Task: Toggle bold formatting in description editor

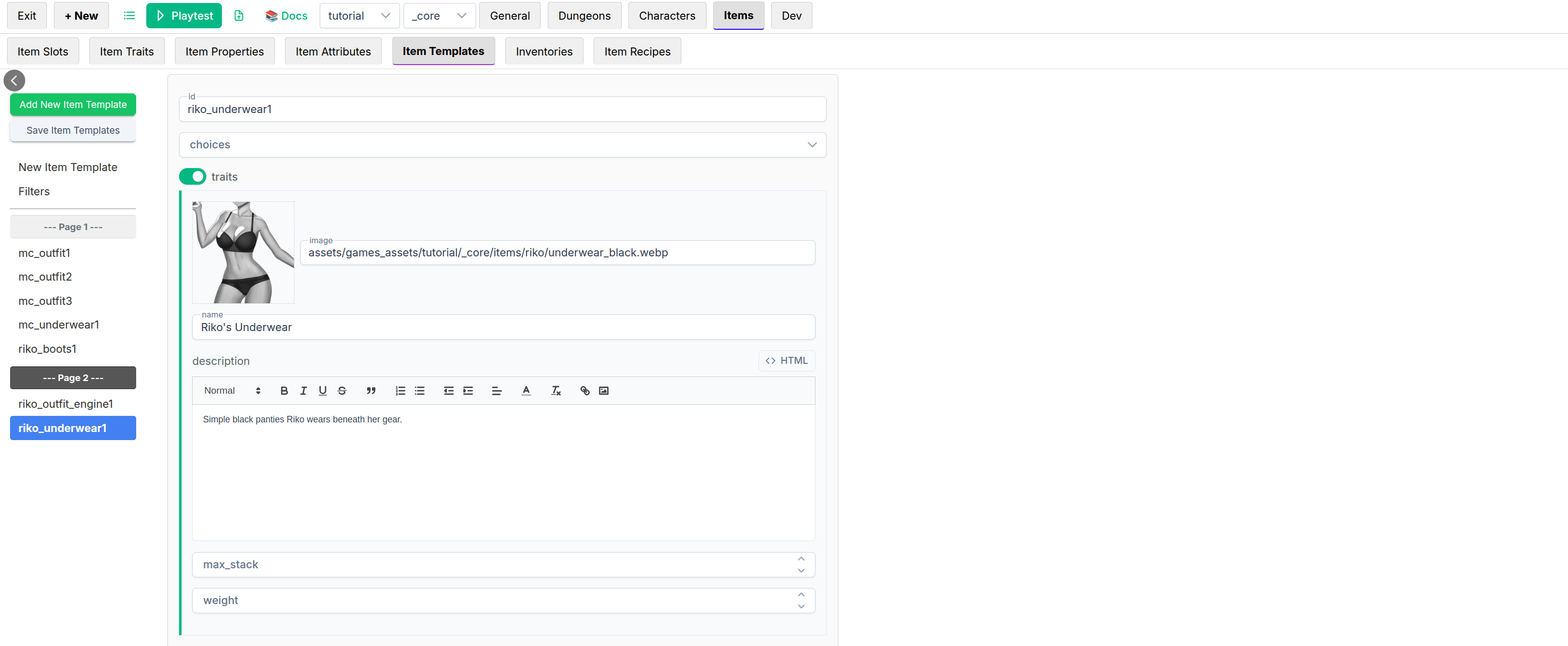Action: pyautogui.click(x=283, y=391)
